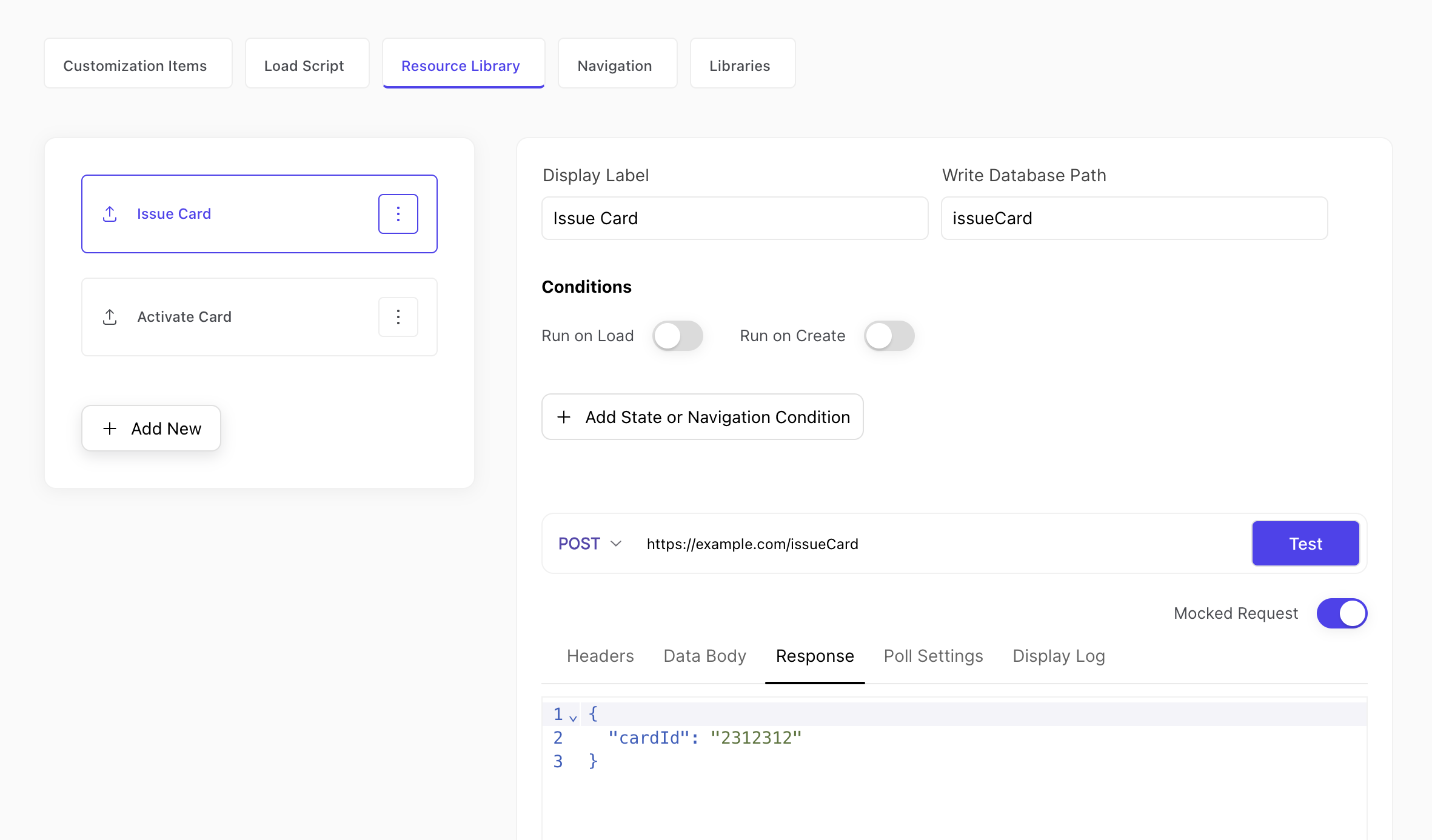Open Issue Card three-dot options menu

[398, 214]
